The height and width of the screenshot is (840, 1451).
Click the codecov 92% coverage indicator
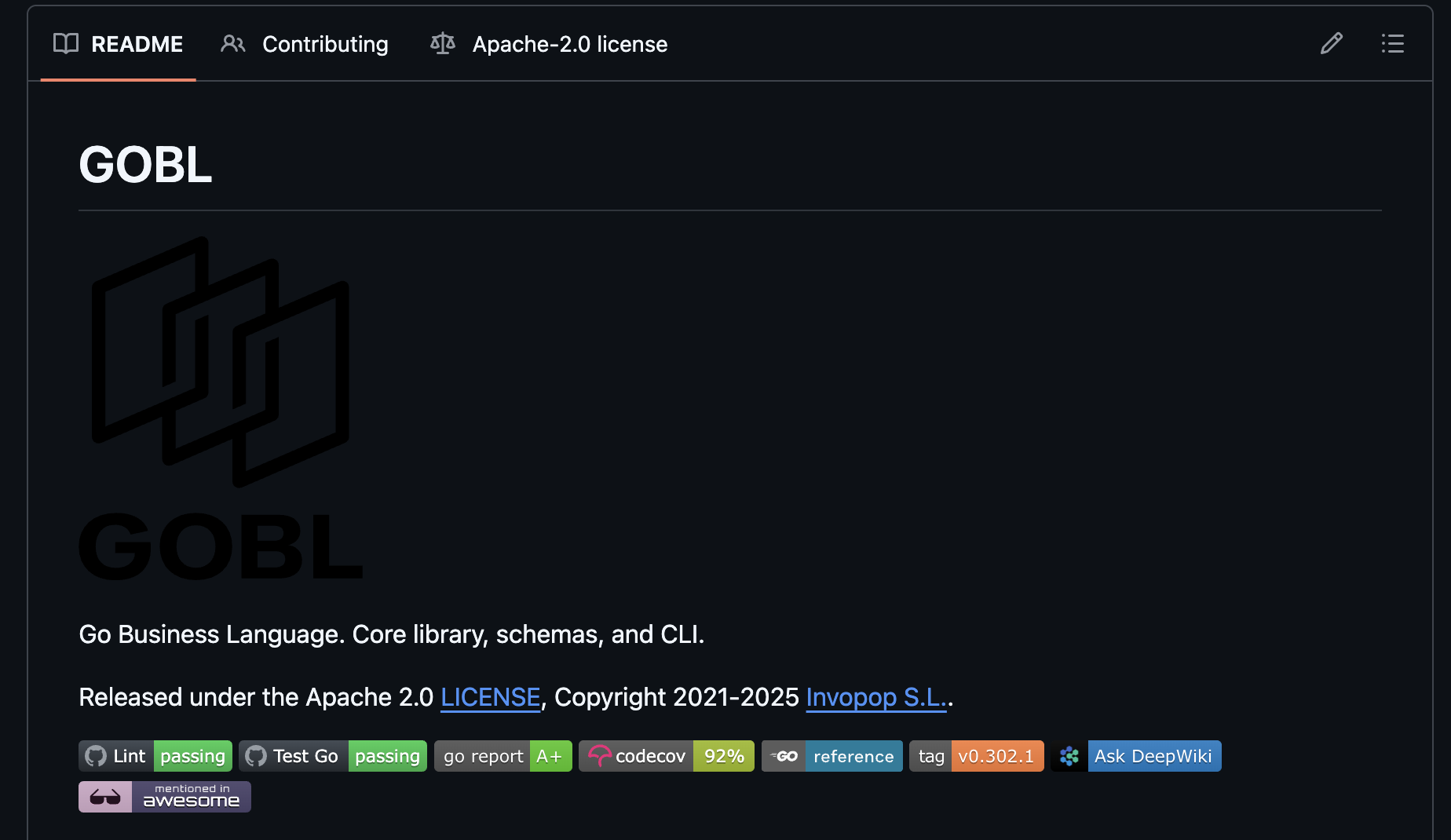pyautogui.click(x=723, y=756)
